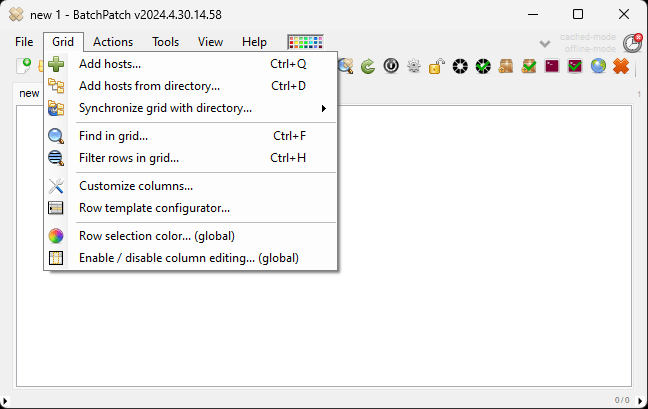This screenshot has width=648, height=409.
Task: Click the new tab page icon with green dot
Action: 24,66
